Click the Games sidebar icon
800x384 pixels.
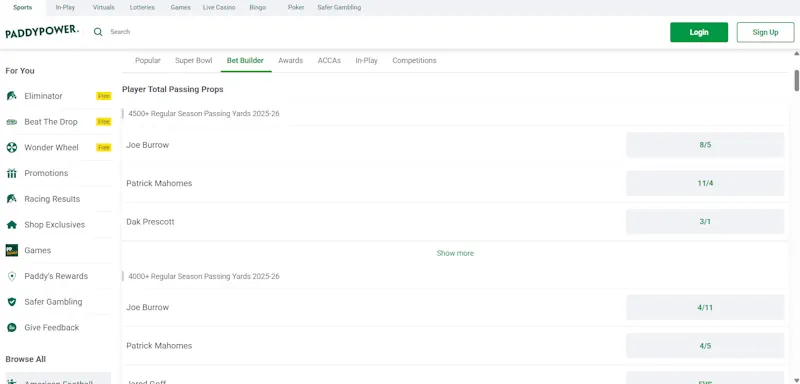12,250
